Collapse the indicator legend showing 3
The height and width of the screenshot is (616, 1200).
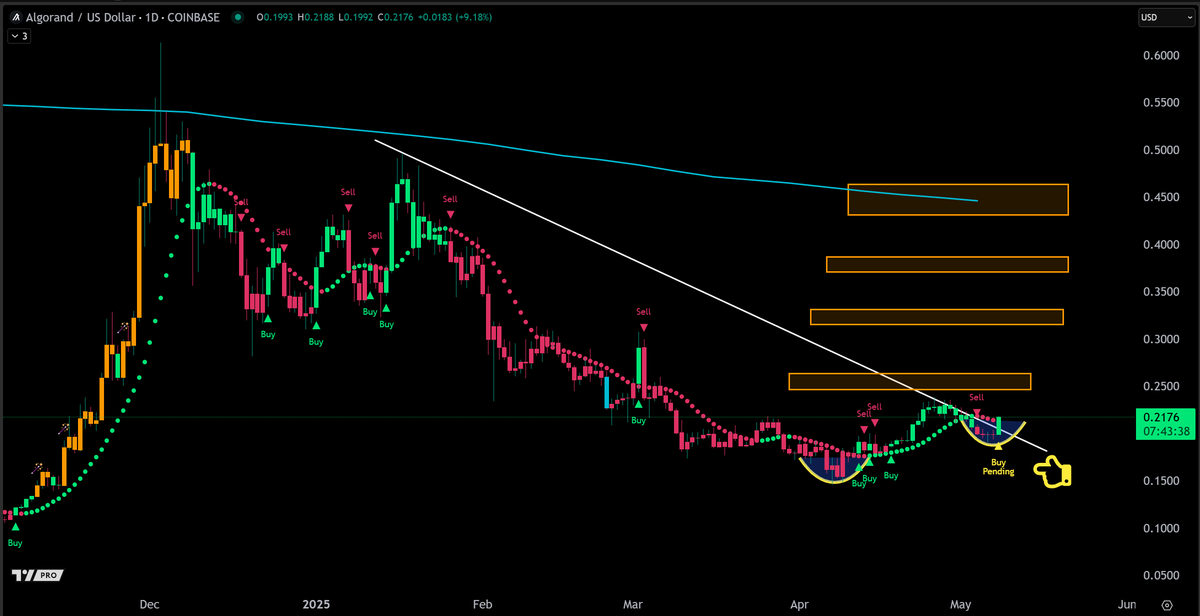click(x=18, y=36)
